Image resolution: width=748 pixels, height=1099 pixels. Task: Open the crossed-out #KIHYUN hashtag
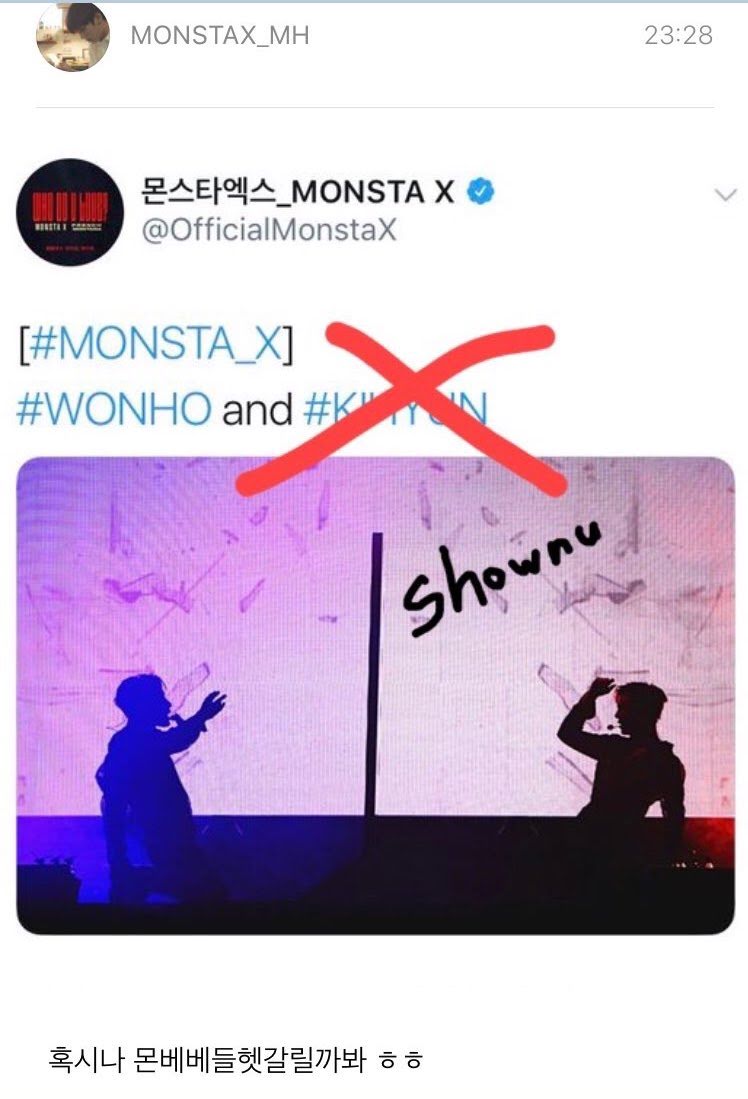395,409
